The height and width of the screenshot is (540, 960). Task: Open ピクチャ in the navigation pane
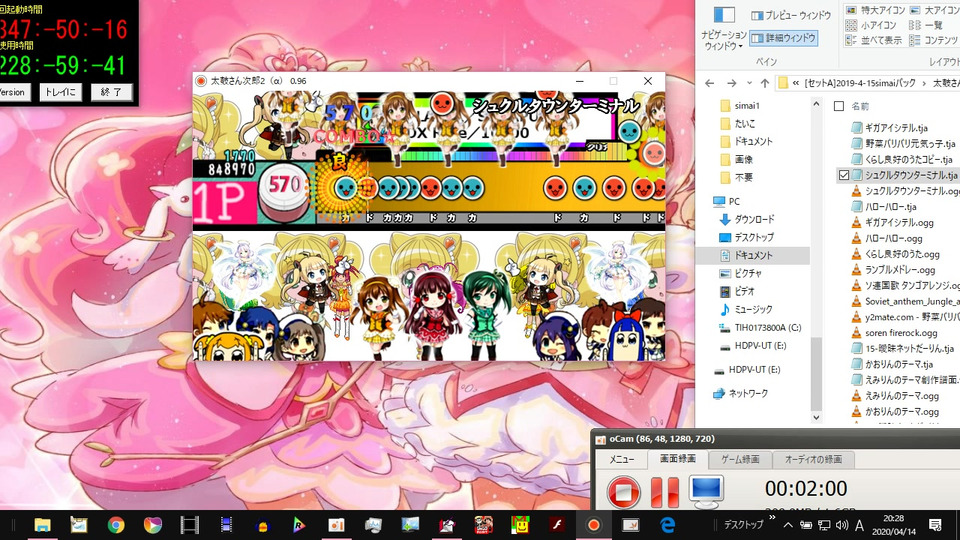[747, 274]
